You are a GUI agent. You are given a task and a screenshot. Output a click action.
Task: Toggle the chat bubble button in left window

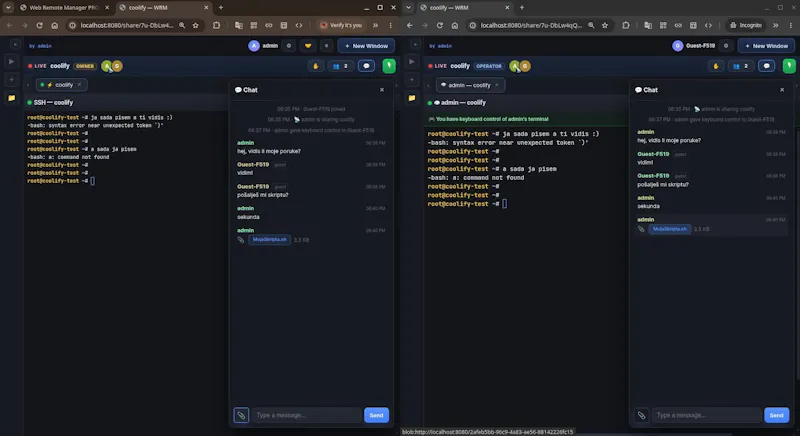pos(366,66)
